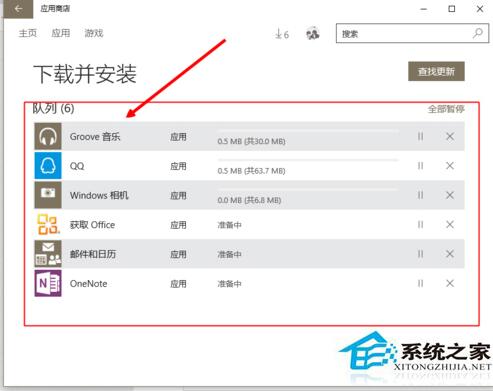Open the 主页 tab
The width and height of the screenshot is (493, 391).
(28, 33)
